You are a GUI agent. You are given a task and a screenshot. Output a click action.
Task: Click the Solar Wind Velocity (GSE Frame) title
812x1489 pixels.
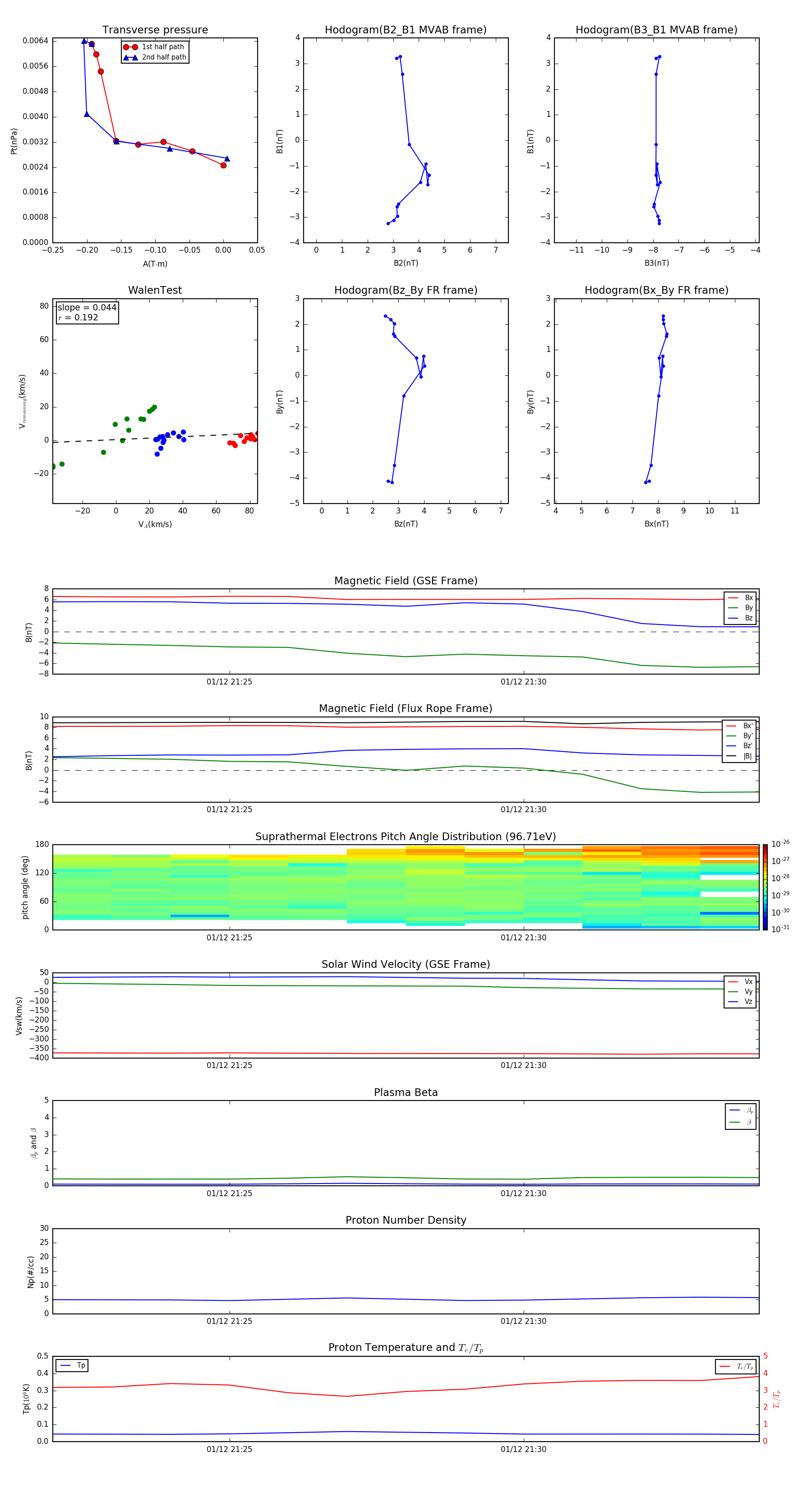406,965
